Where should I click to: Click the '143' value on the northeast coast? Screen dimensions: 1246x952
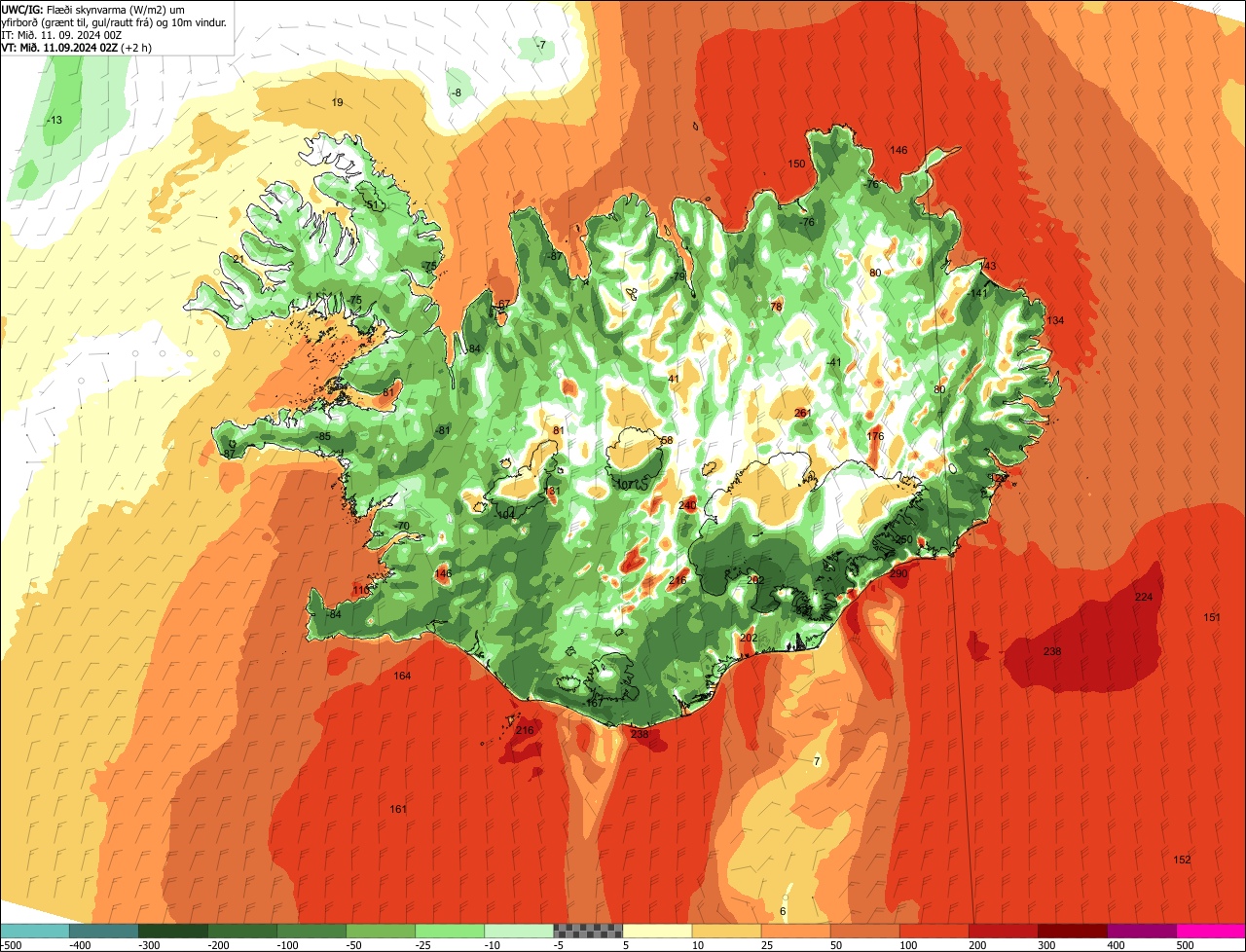pos(988,266)
